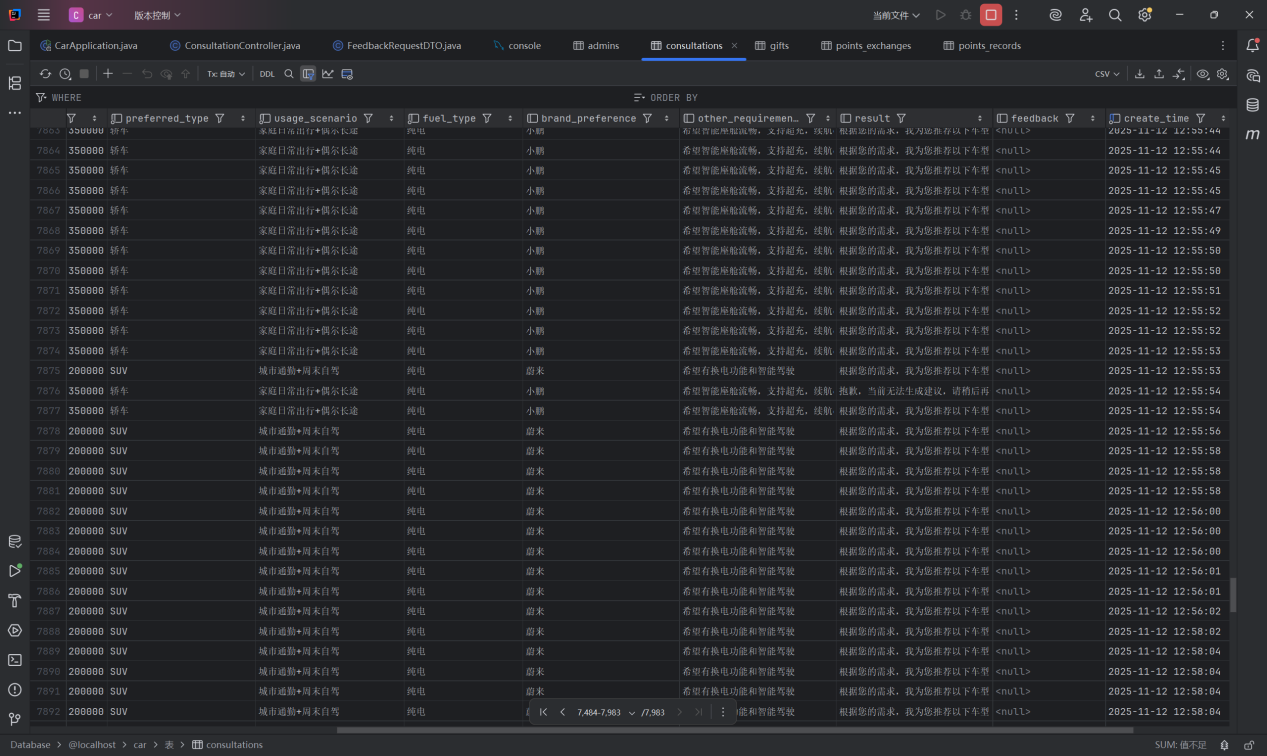Open the find magnifier in table toolbar
Screen dimensions: 1267x756
pyautogui.click(x=289, y=74)
